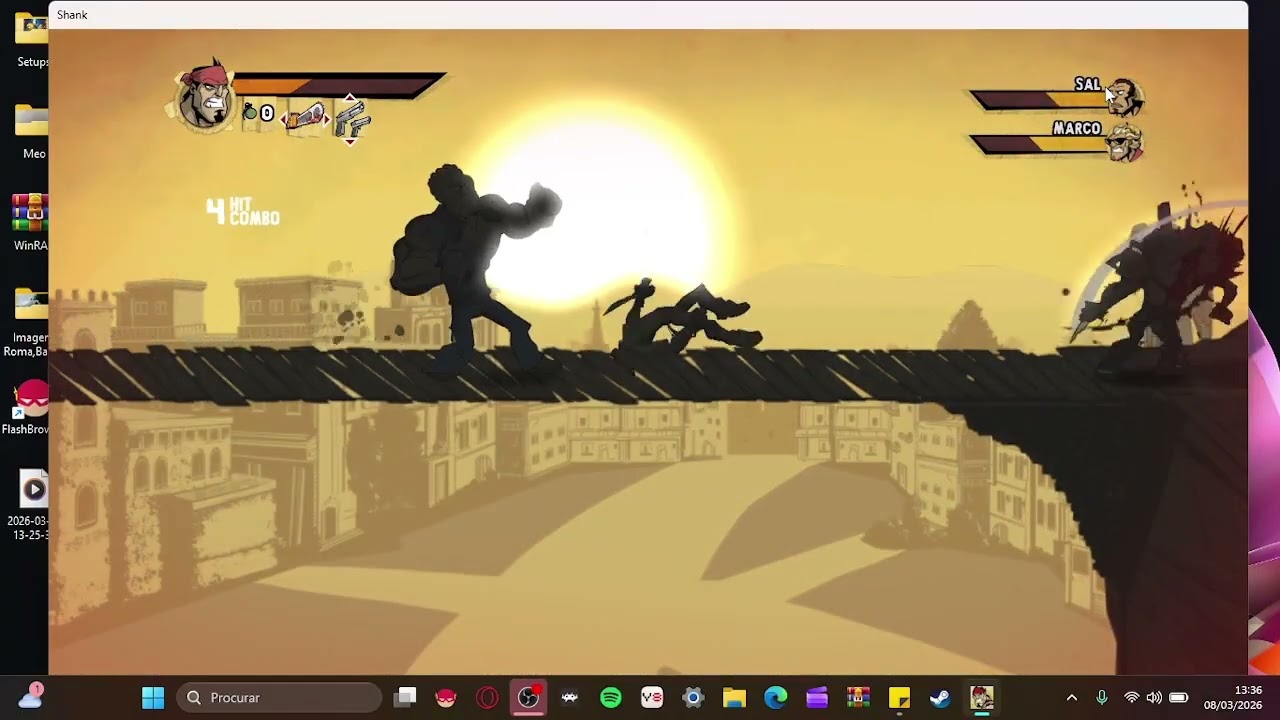This screenshot has height=720, width=1280.
Task: Launch Opera from the taskbar
Action: pos(487,698)
